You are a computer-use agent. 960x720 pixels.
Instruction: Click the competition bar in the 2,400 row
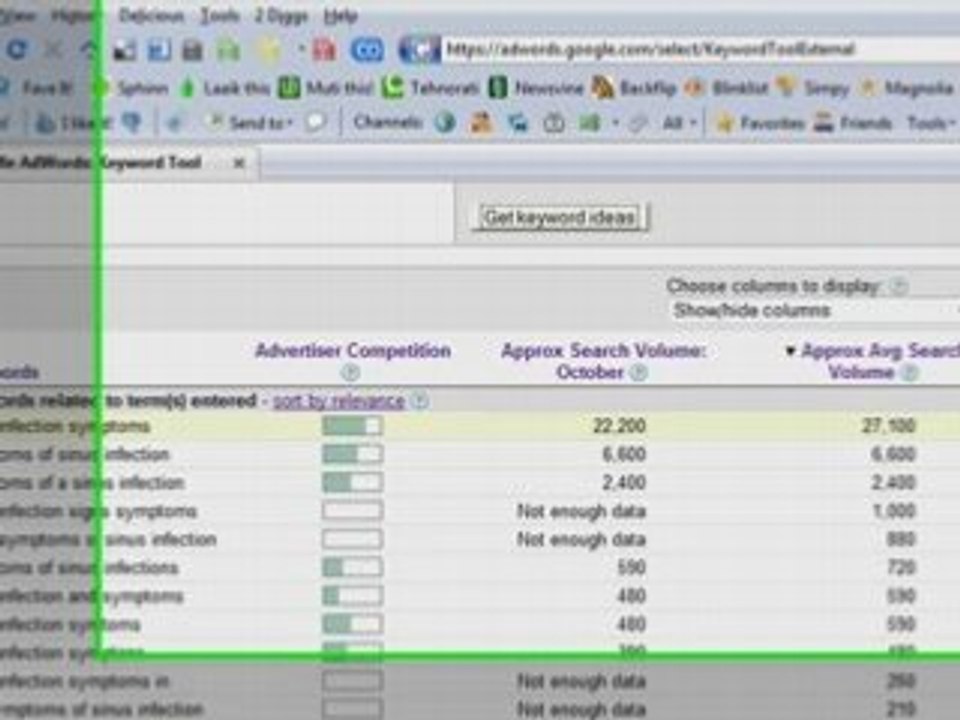point(352,482)
